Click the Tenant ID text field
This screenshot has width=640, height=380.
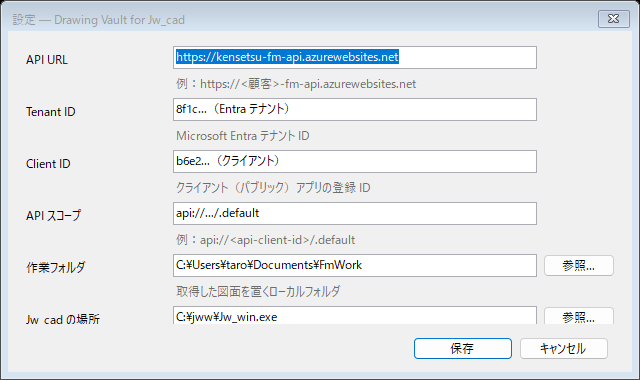[355, 109]
